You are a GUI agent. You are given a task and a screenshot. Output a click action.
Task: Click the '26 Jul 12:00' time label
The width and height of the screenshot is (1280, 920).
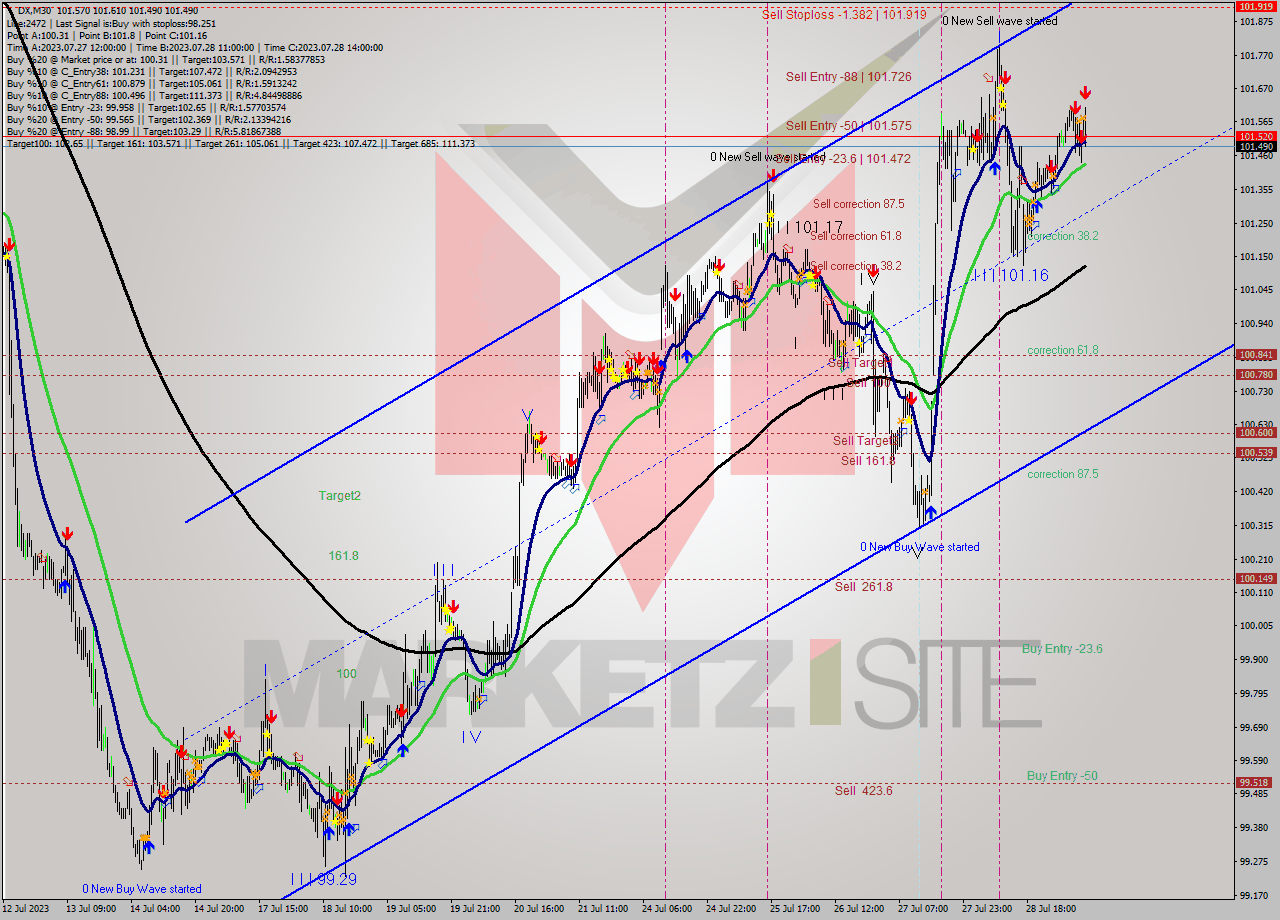pos(859,909)
